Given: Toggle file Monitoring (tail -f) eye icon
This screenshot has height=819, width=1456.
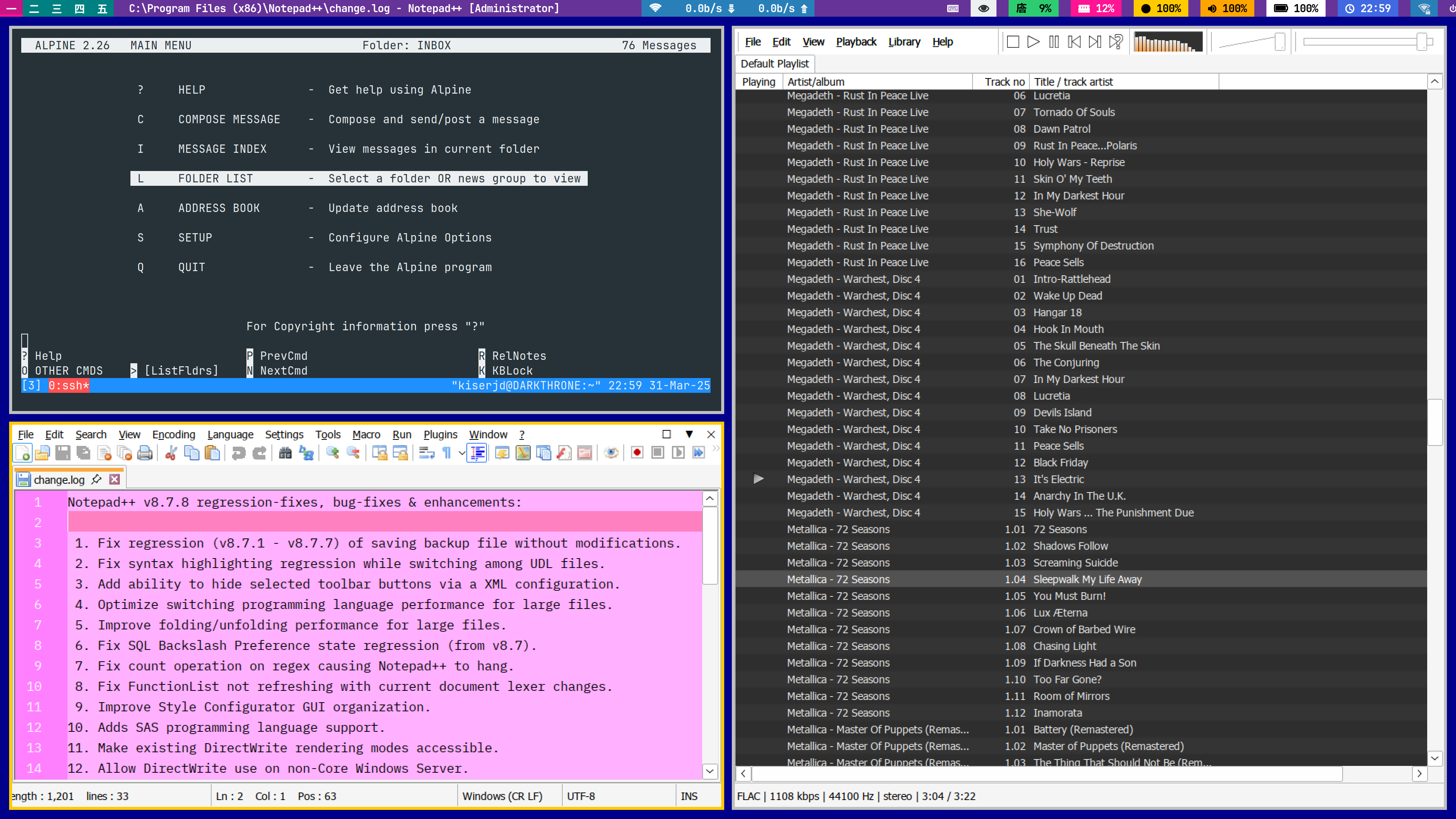Looking at the screenshot, I should point(611,453).
